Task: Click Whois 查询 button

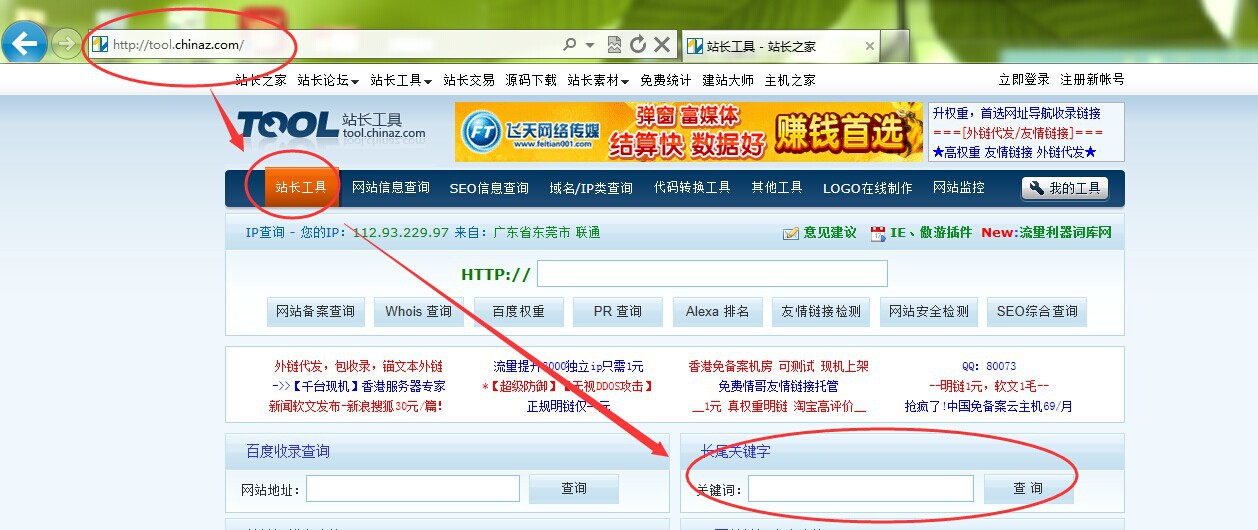Action: coord(419,312)
